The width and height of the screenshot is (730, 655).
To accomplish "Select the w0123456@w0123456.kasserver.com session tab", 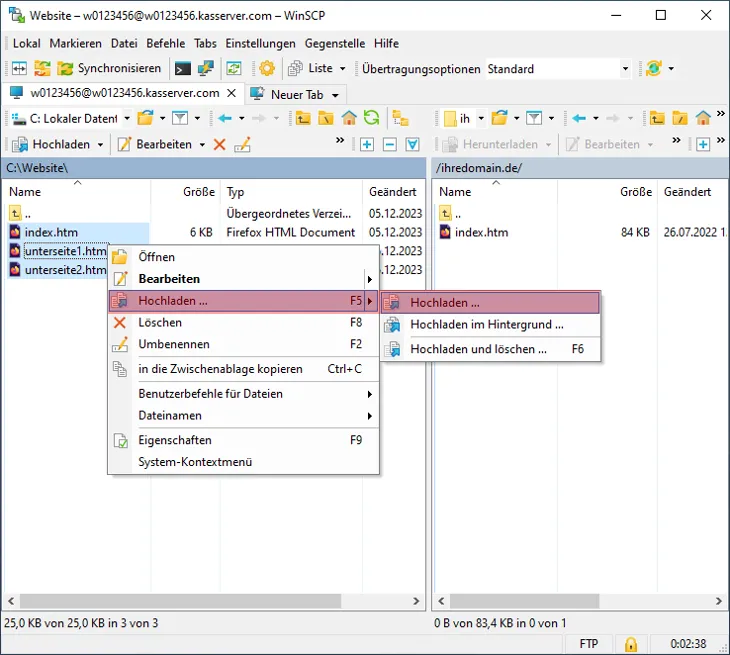I will (x=125, y=93).
